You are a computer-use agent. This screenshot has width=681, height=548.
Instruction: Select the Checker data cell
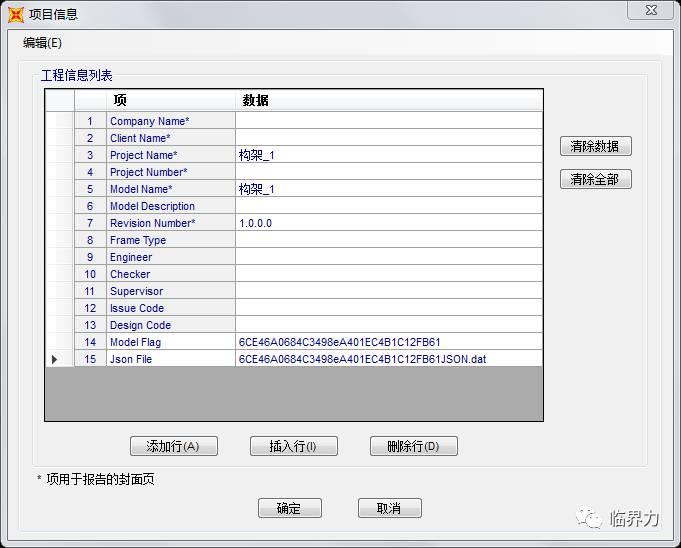pyautogui.click(x=389, y=274)
